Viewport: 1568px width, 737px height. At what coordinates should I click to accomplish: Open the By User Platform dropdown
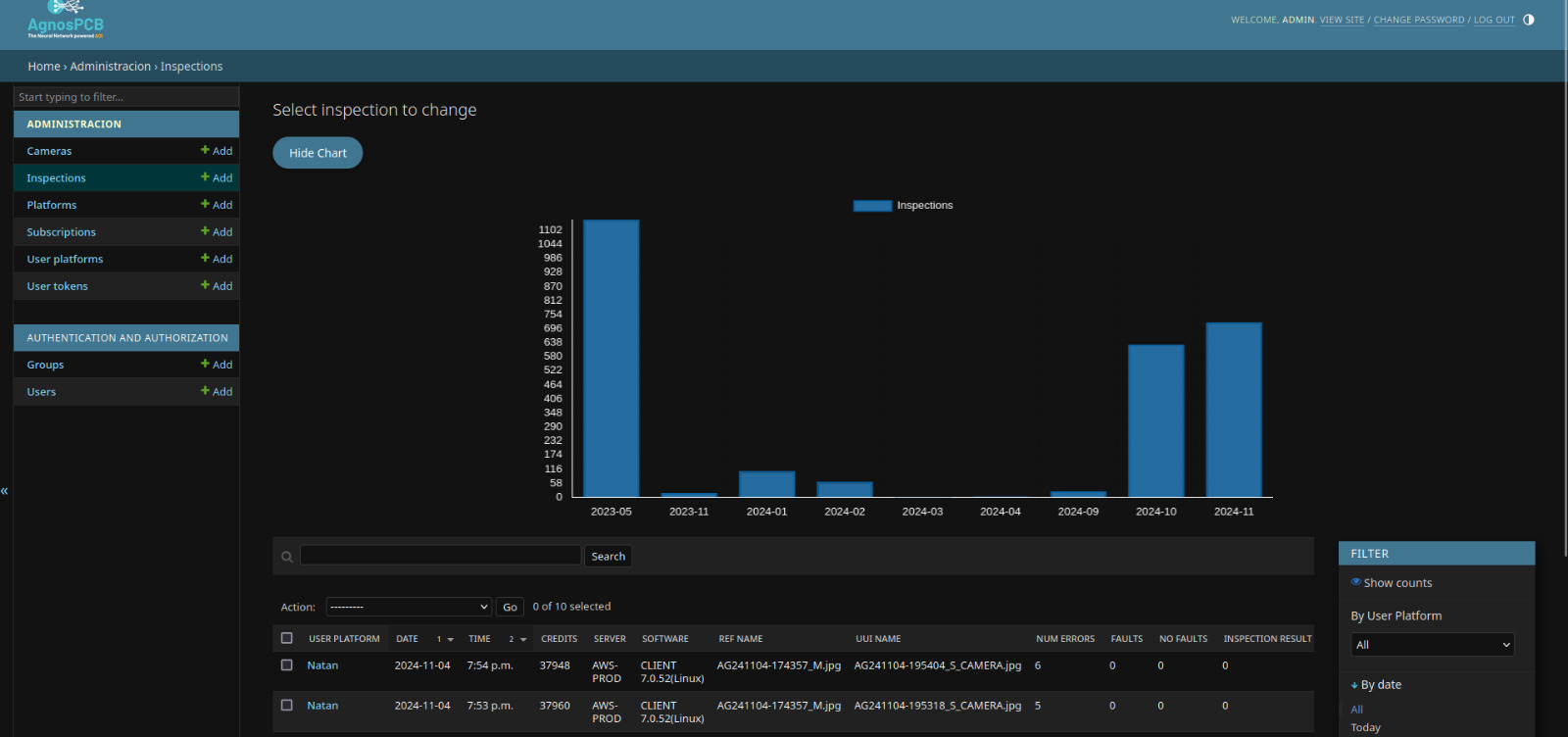(1432, 645)
